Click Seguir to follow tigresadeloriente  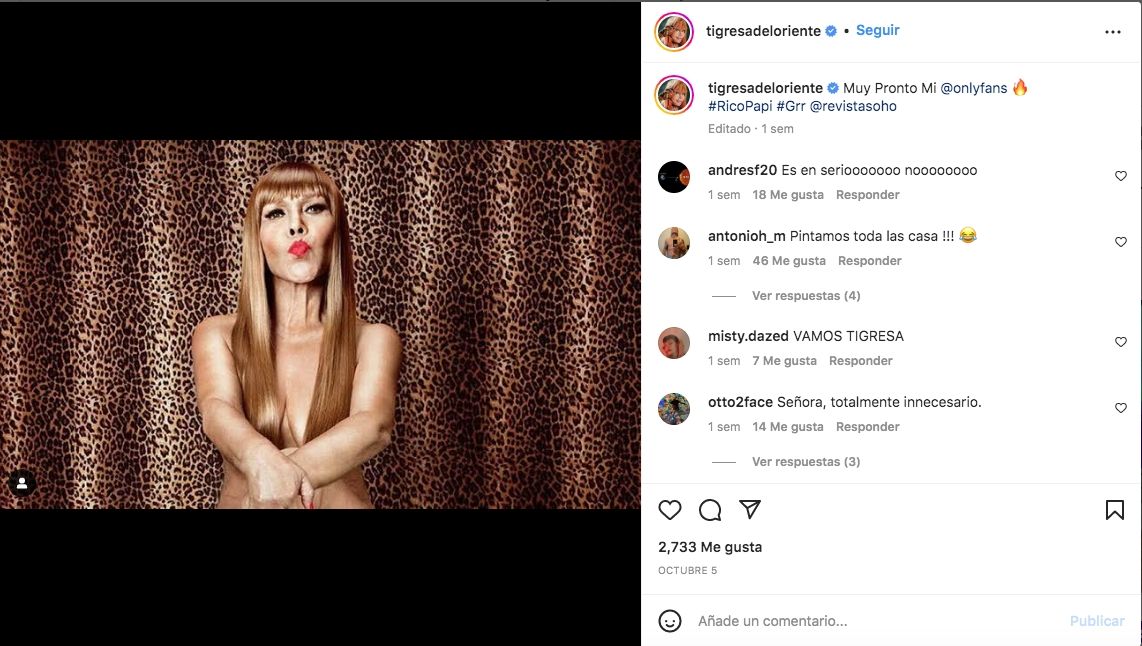[877, 31]
